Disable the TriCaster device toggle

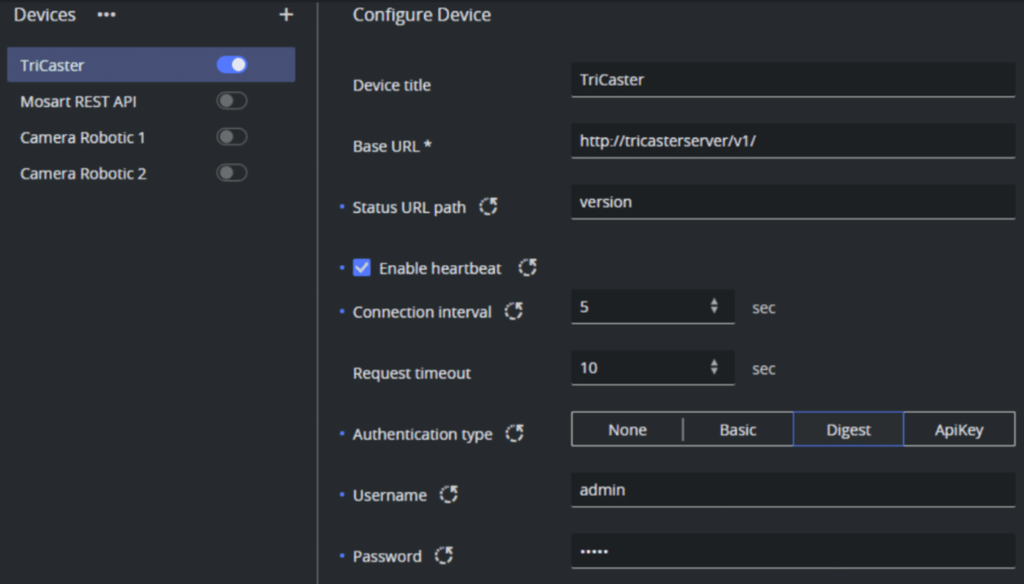pyautogui.click(x=232, y=65)
